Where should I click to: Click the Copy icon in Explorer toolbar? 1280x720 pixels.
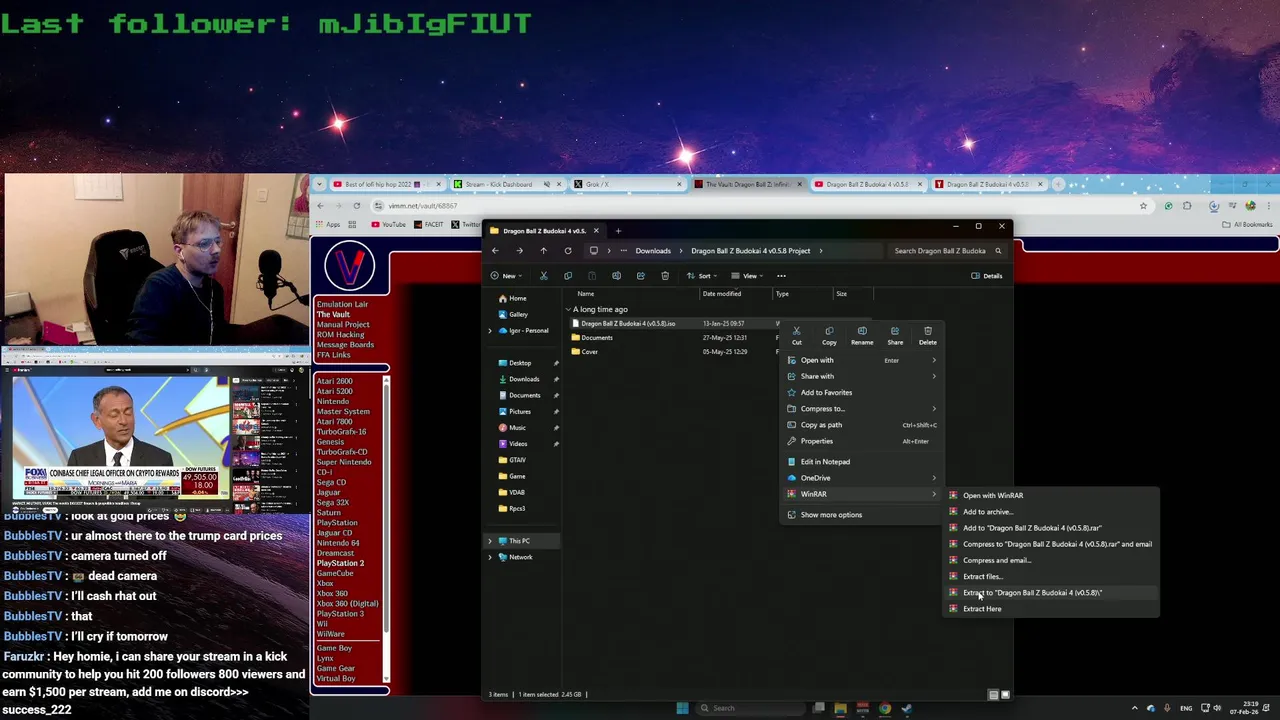coord(568,276)
